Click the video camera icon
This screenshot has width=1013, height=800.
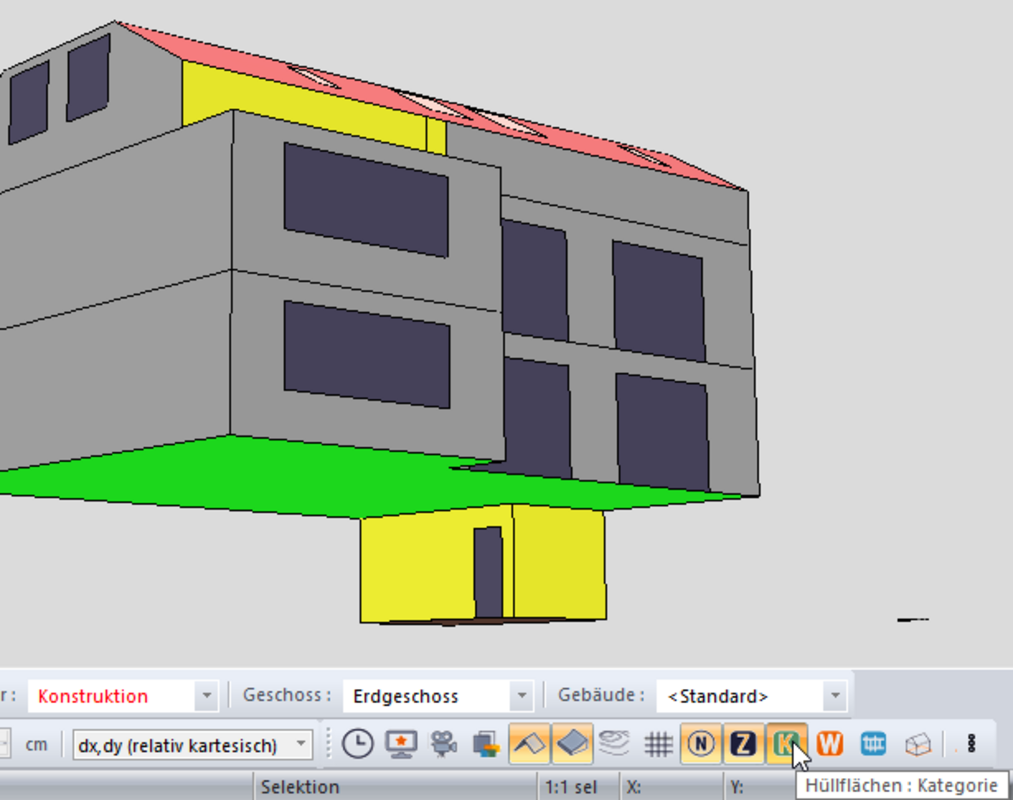pyautogui.click(x=443, y=744)
